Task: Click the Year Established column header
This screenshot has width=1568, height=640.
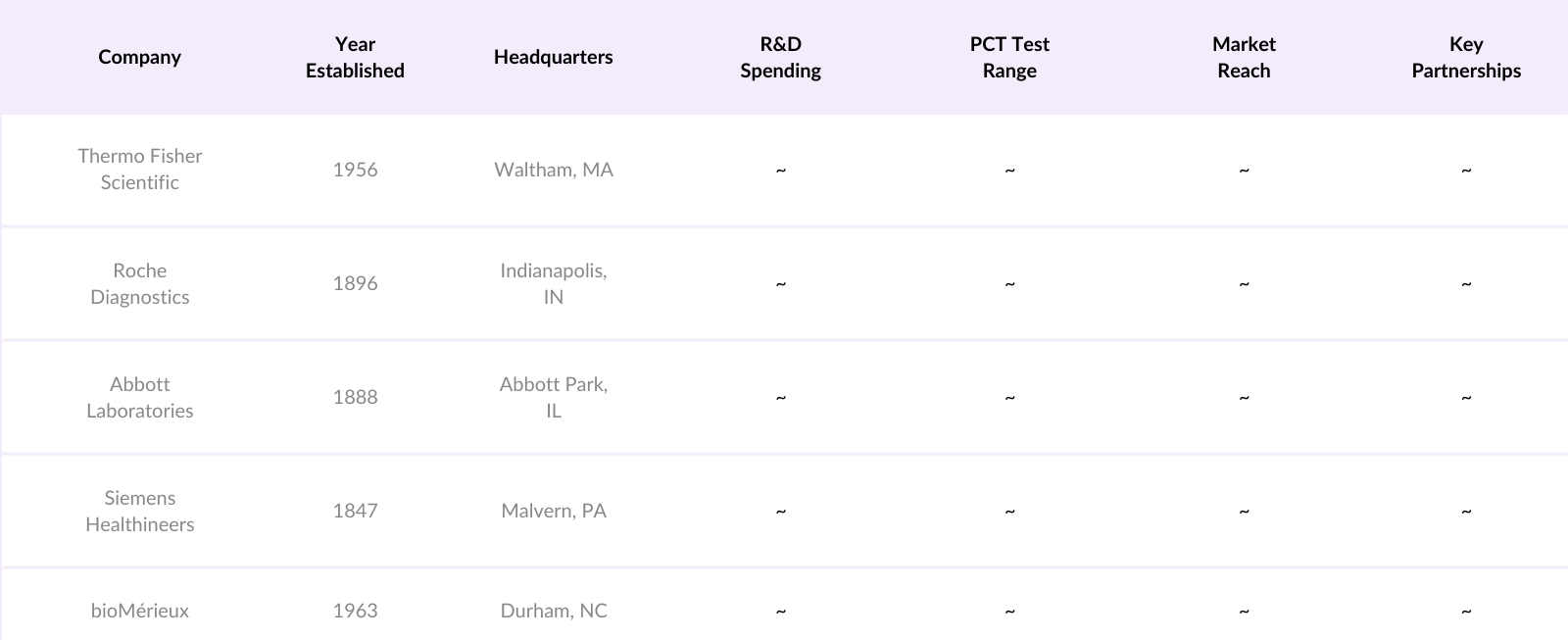Action: (355, 57)
